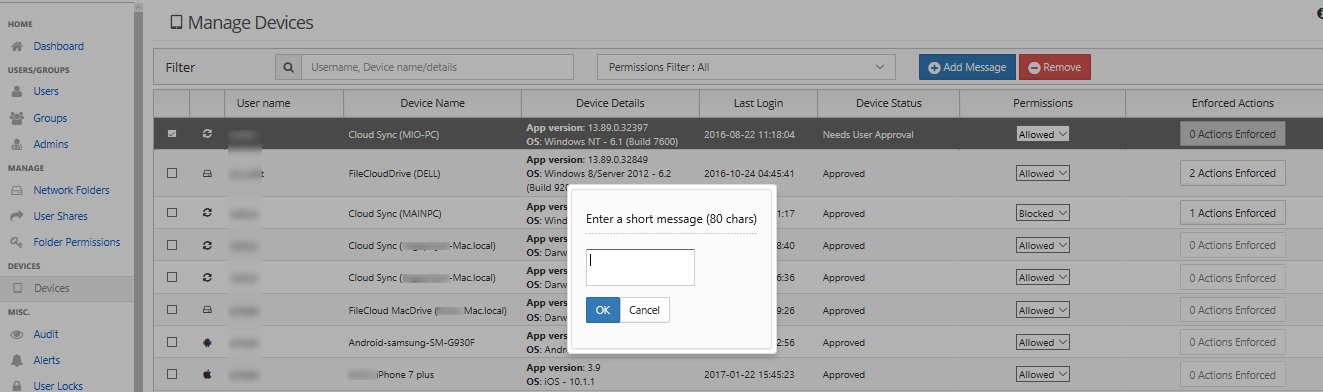Select Devices in sidebar
Image resolution: width=1323 pixels, height=392 pixels.
(x=52, y=288)
